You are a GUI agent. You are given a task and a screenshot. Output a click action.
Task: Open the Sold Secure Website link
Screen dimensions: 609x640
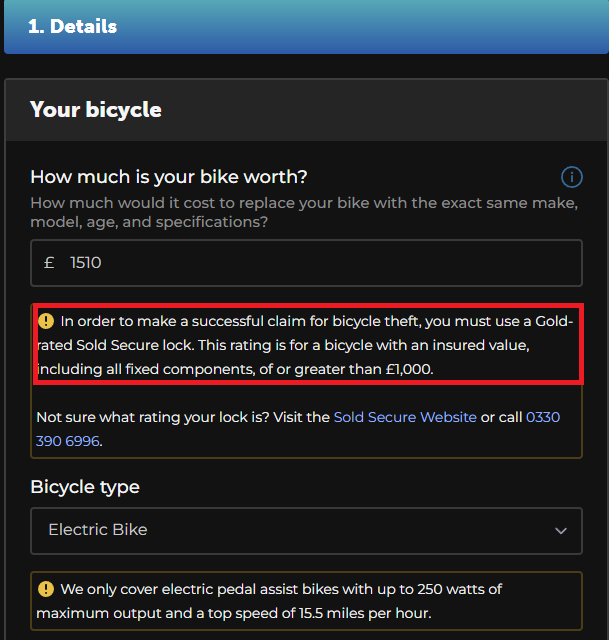[405, 417]
